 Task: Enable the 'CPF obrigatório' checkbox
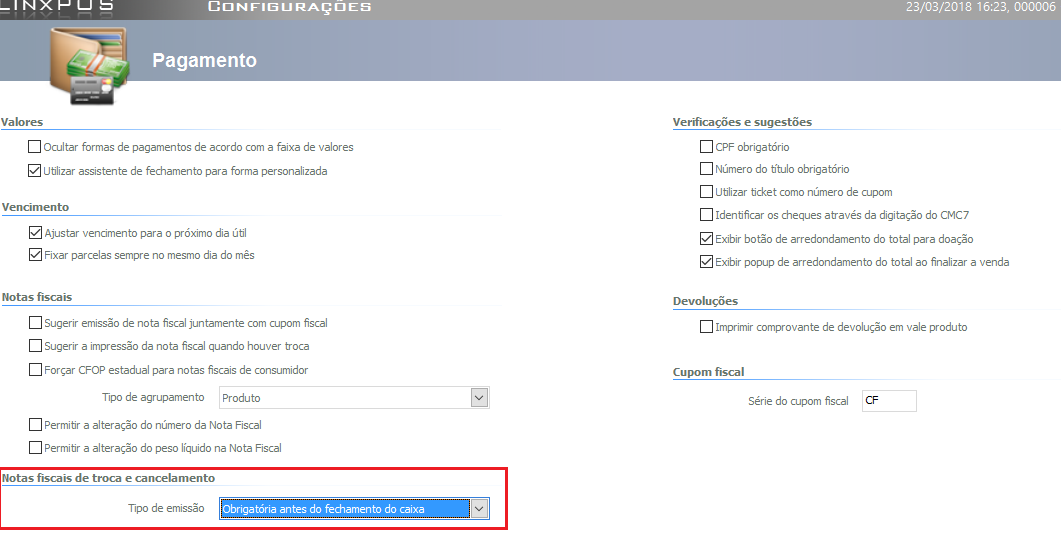point(707,147)
